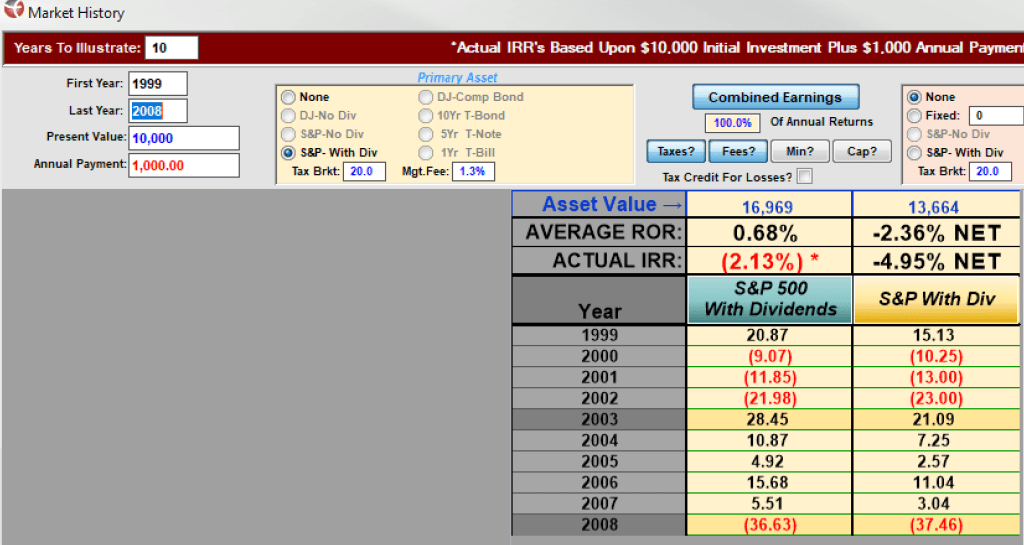Click the First Year field showing 1999
Viewport: 1024px width, 545px height.
[157, 84]
